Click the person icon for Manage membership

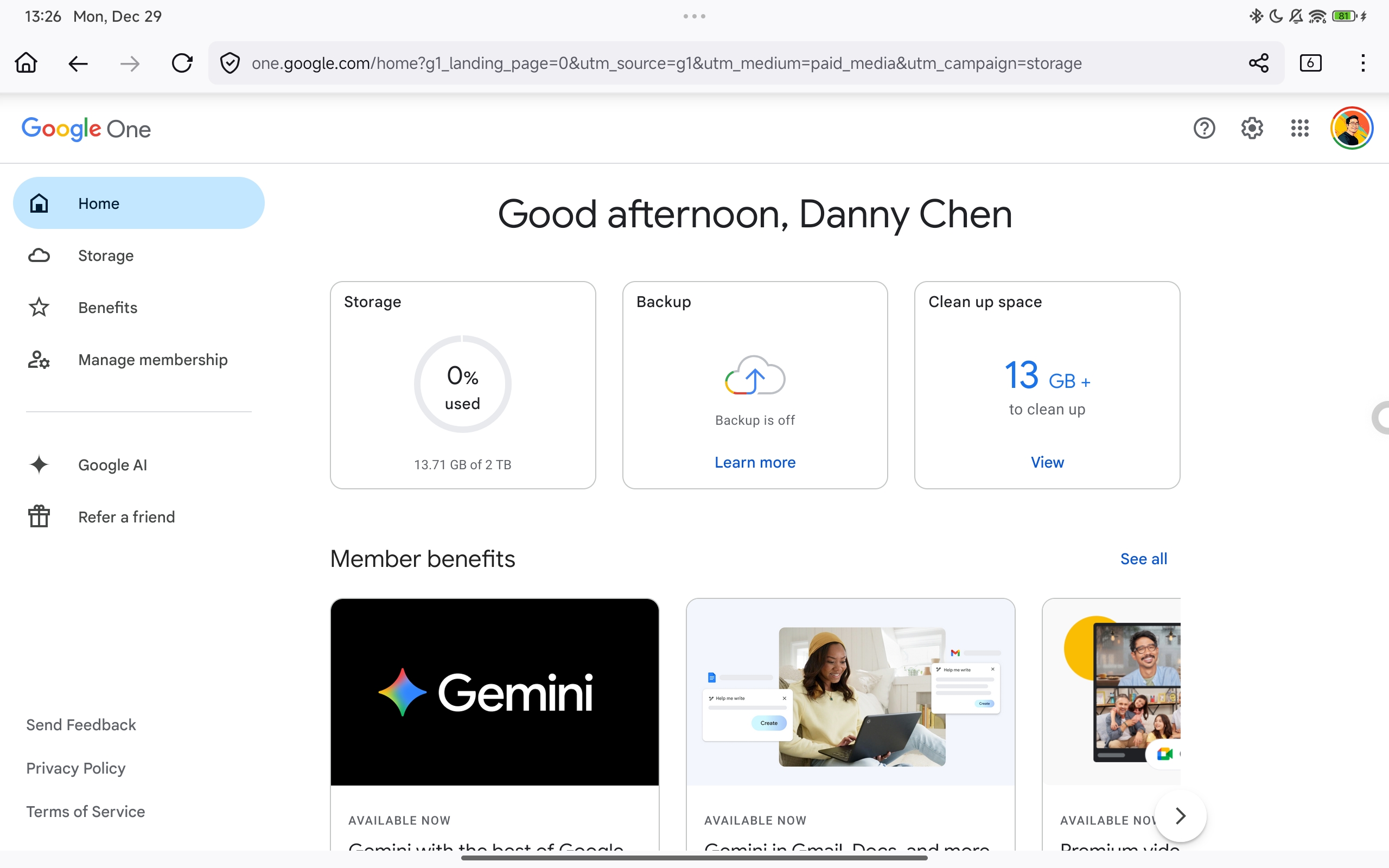point(39,359)
